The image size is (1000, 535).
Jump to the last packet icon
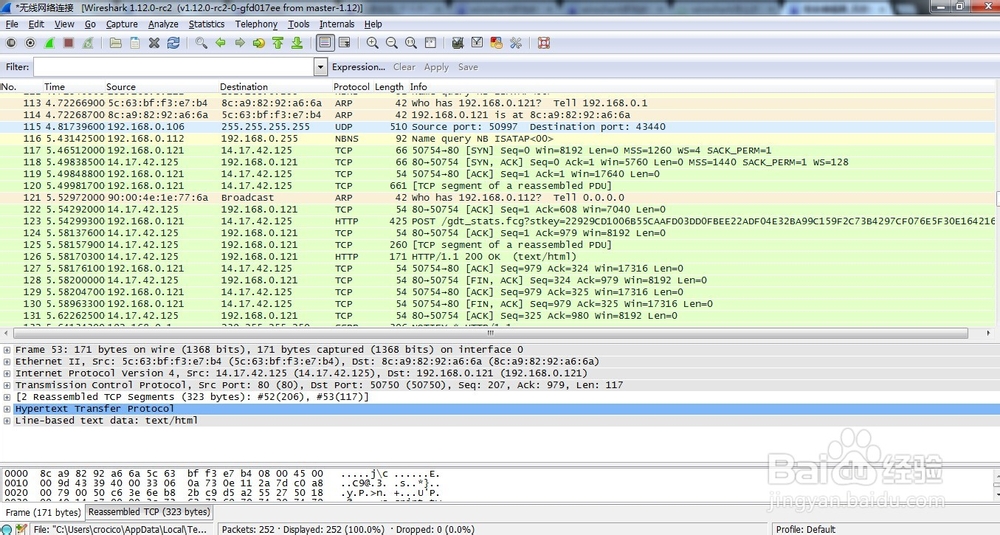point(297,43)
